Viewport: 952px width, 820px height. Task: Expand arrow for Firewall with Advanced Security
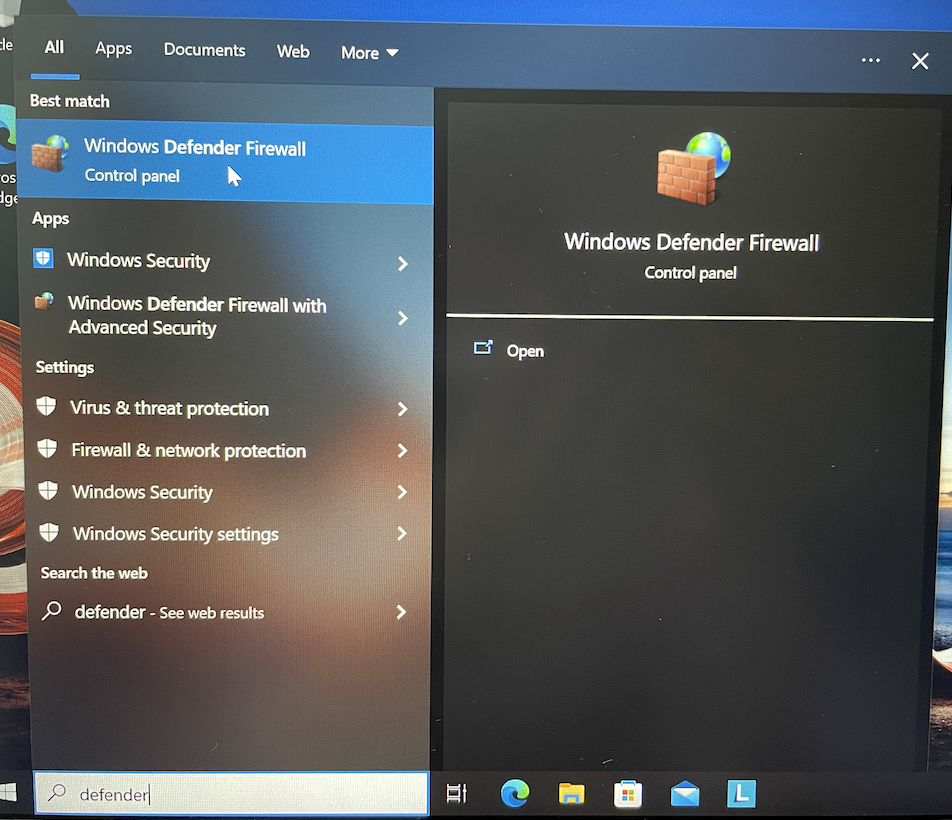point(403,318)
